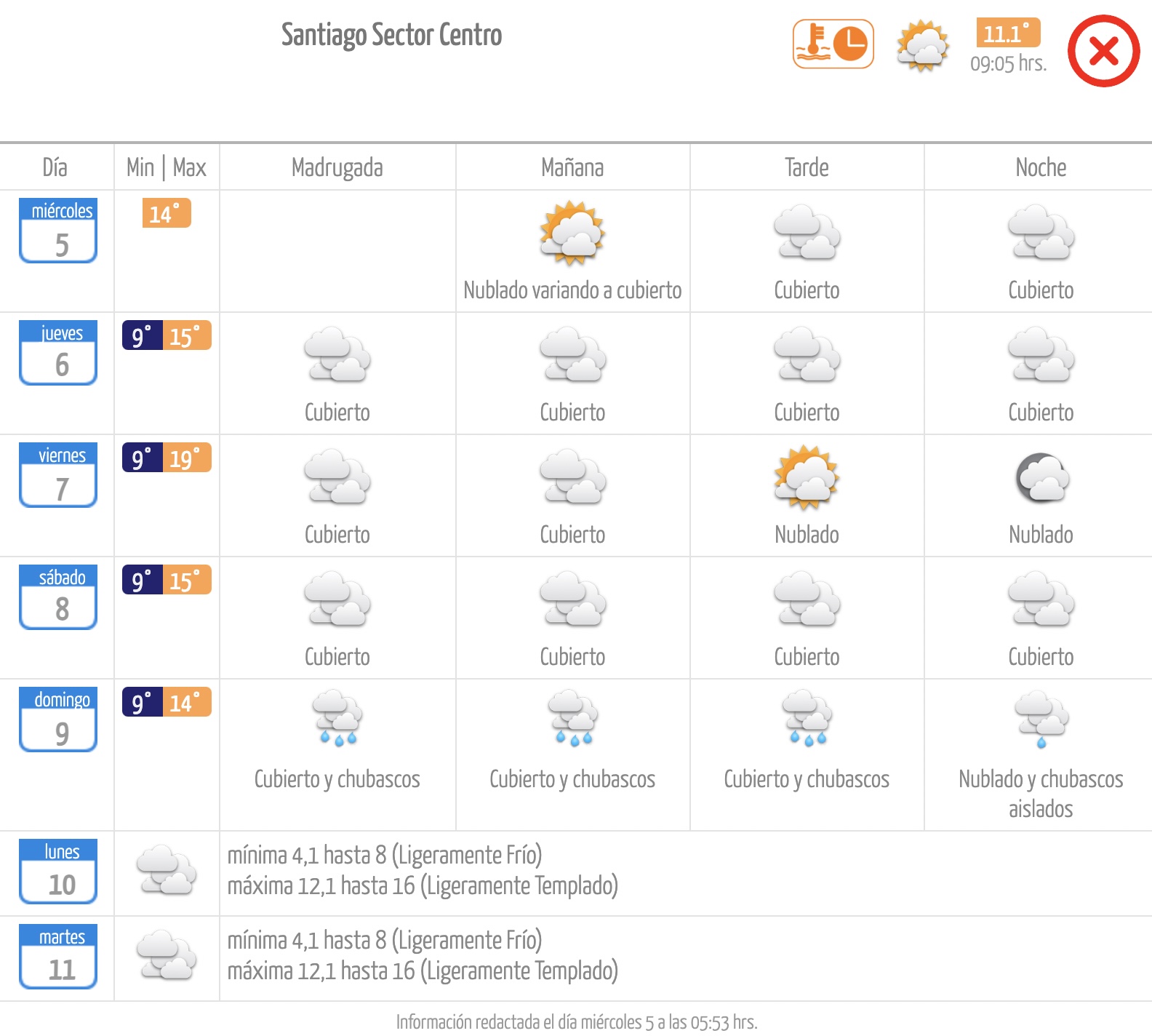
Task: Click domingo Madrugada 'Cubierto y chubascos' label
Action: [337, 779]
